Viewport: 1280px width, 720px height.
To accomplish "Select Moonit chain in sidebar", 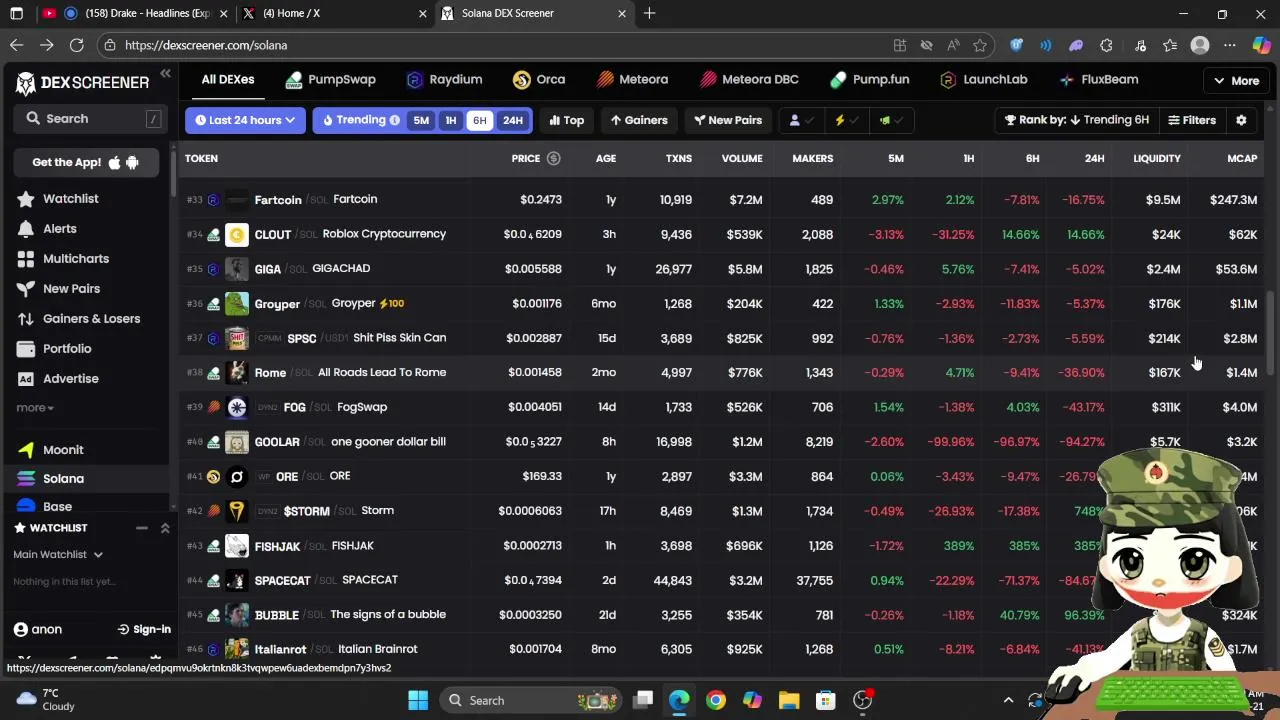I will [x=63, y=450].
